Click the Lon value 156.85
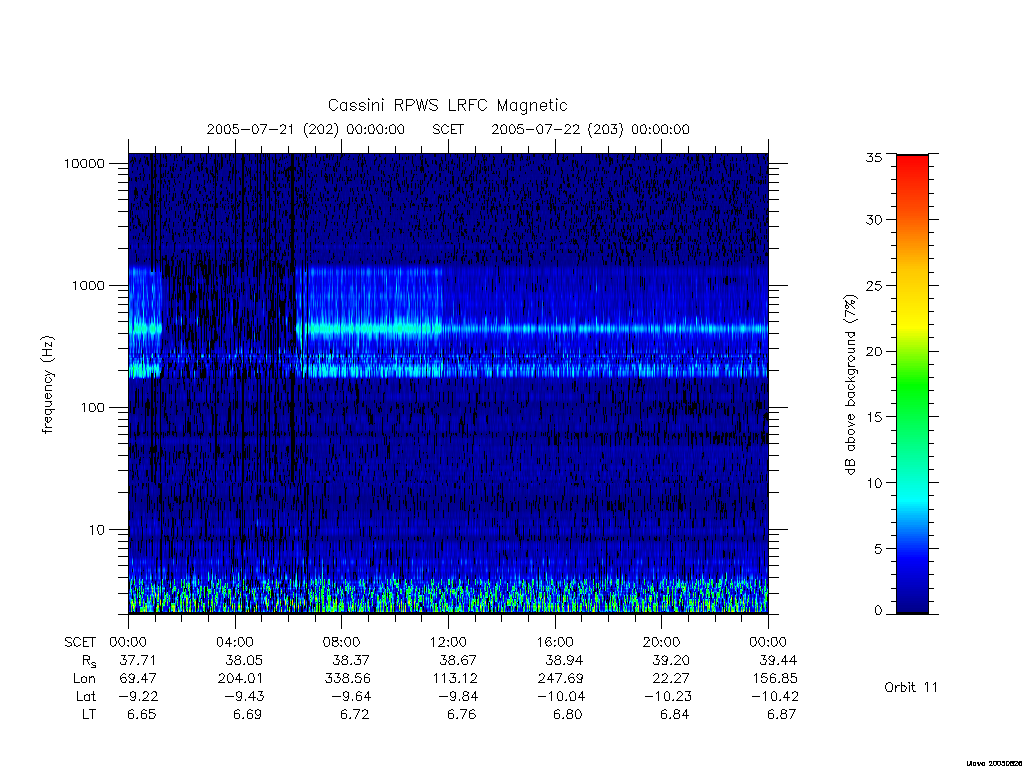The width and height of the screenshot is (1024, 768). point(775,679)
